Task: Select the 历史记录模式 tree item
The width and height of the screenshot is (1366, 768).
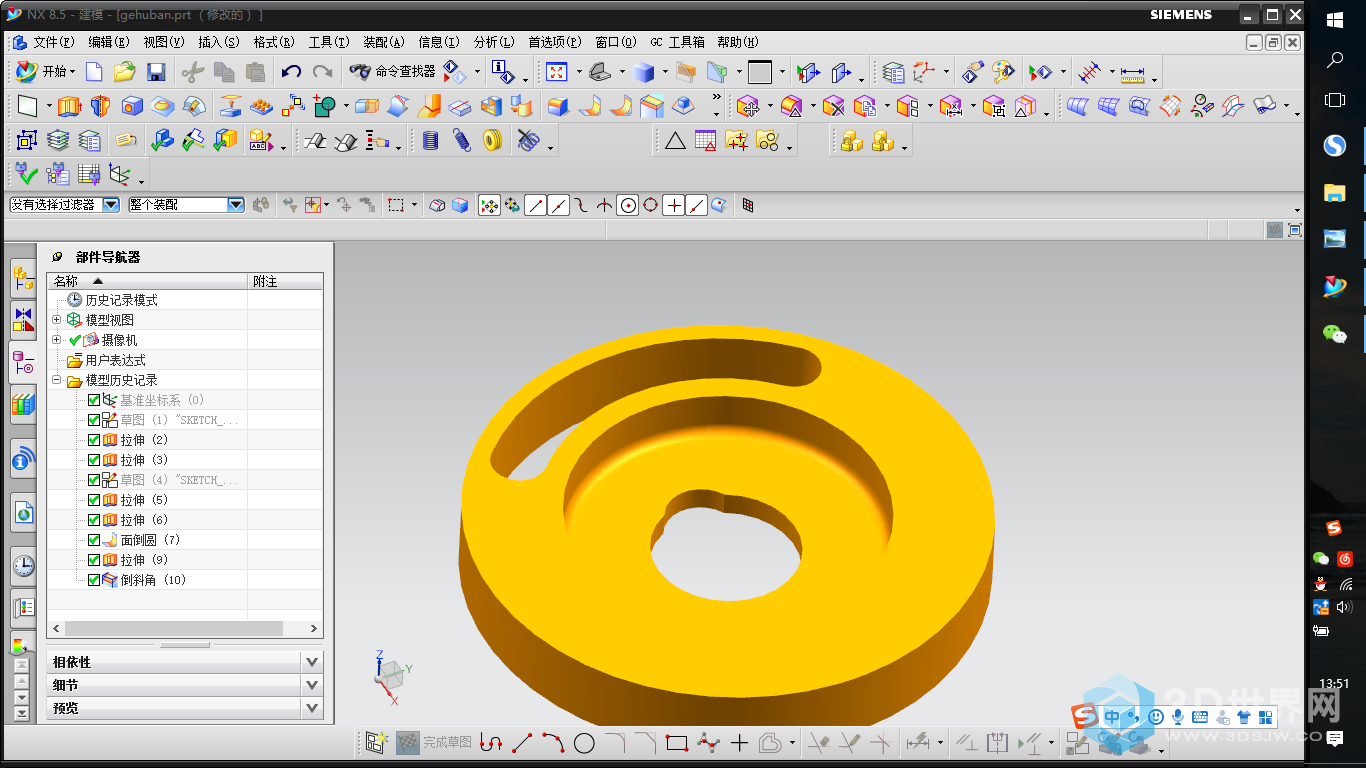Action: point(121,300)
